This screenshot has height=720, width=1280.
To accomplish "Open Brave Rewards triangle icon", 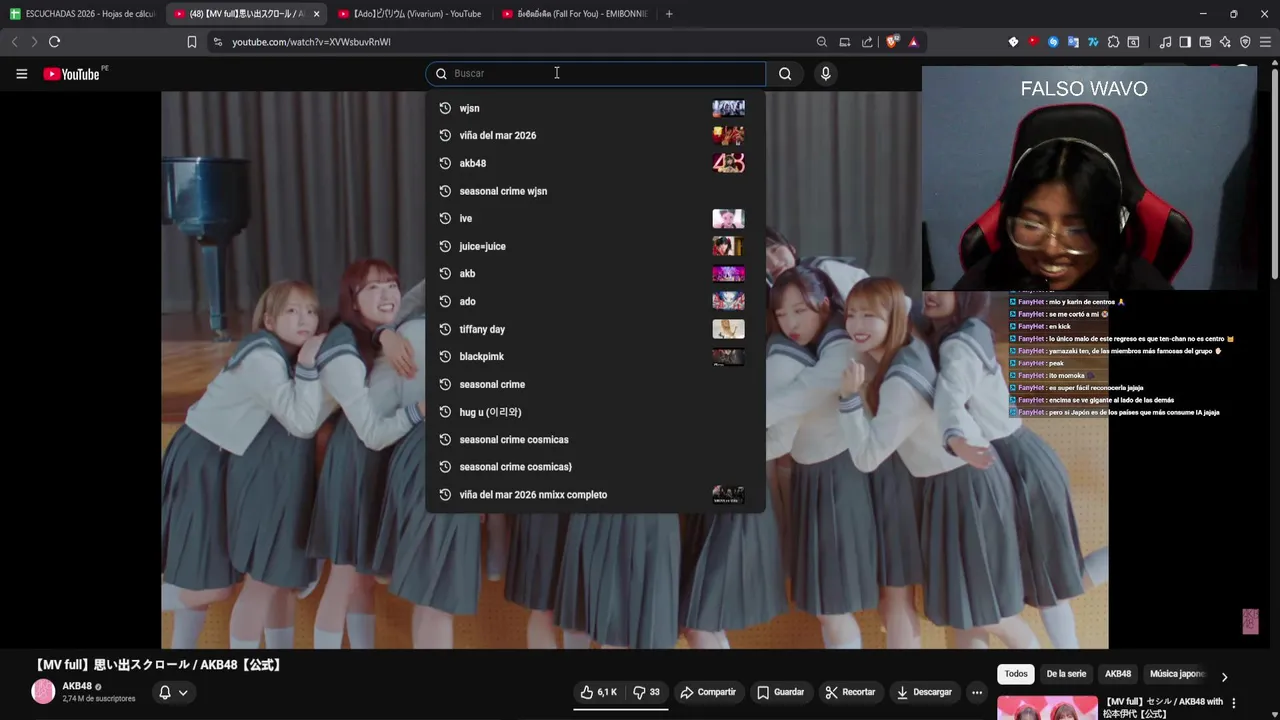I will click(x=914, y=42).
